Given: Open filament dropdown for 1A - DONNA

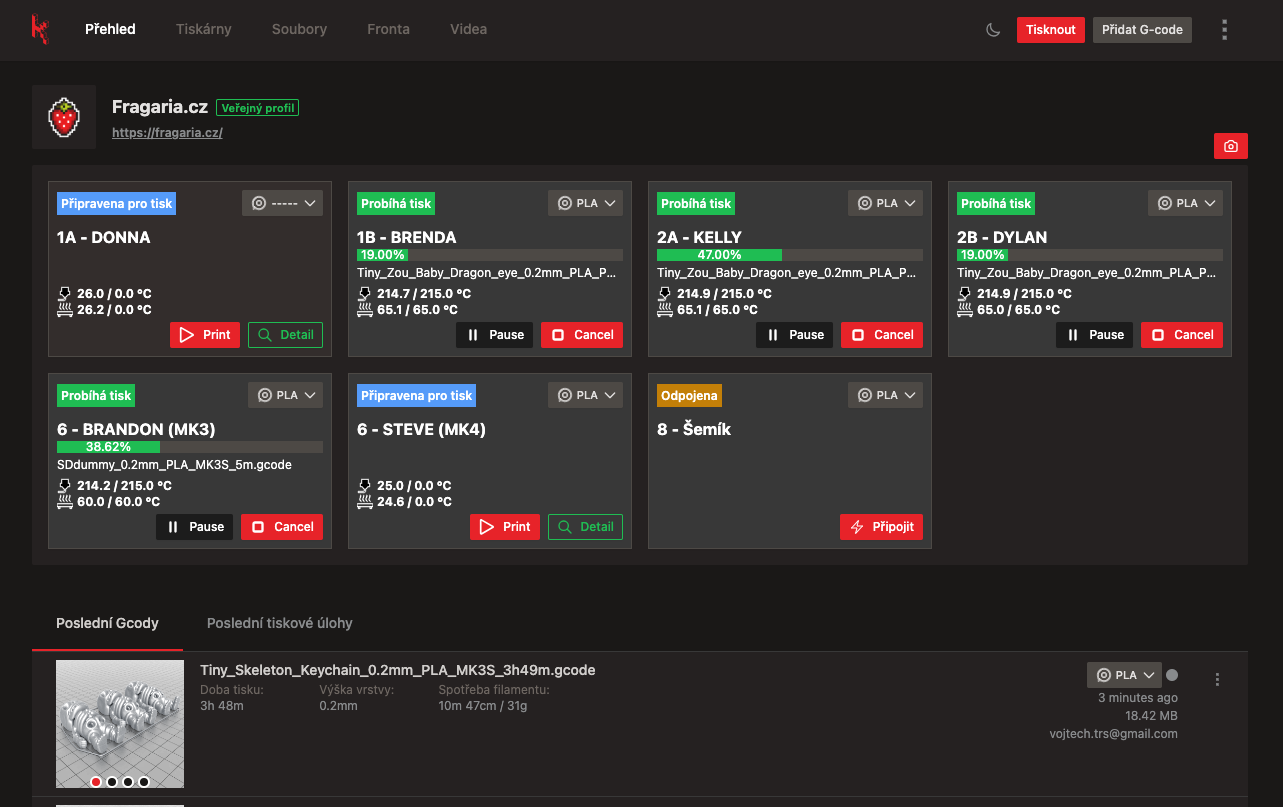Looking at the screenshot, I should (282, 203).
